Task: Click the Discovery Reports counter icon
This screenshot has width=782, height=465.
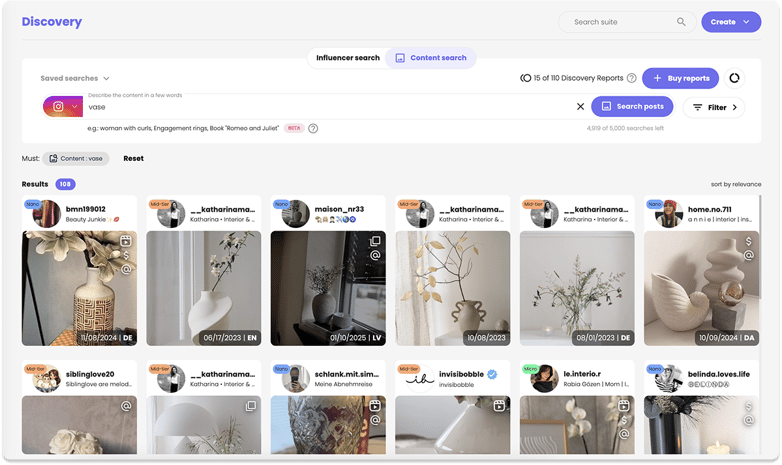Action: [525, 78]
